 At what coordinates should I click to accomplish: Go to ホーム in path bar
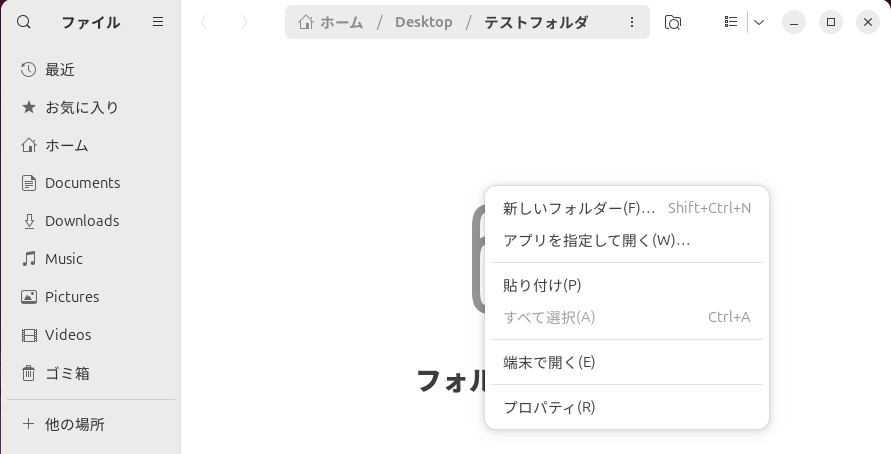pos(331,22)
